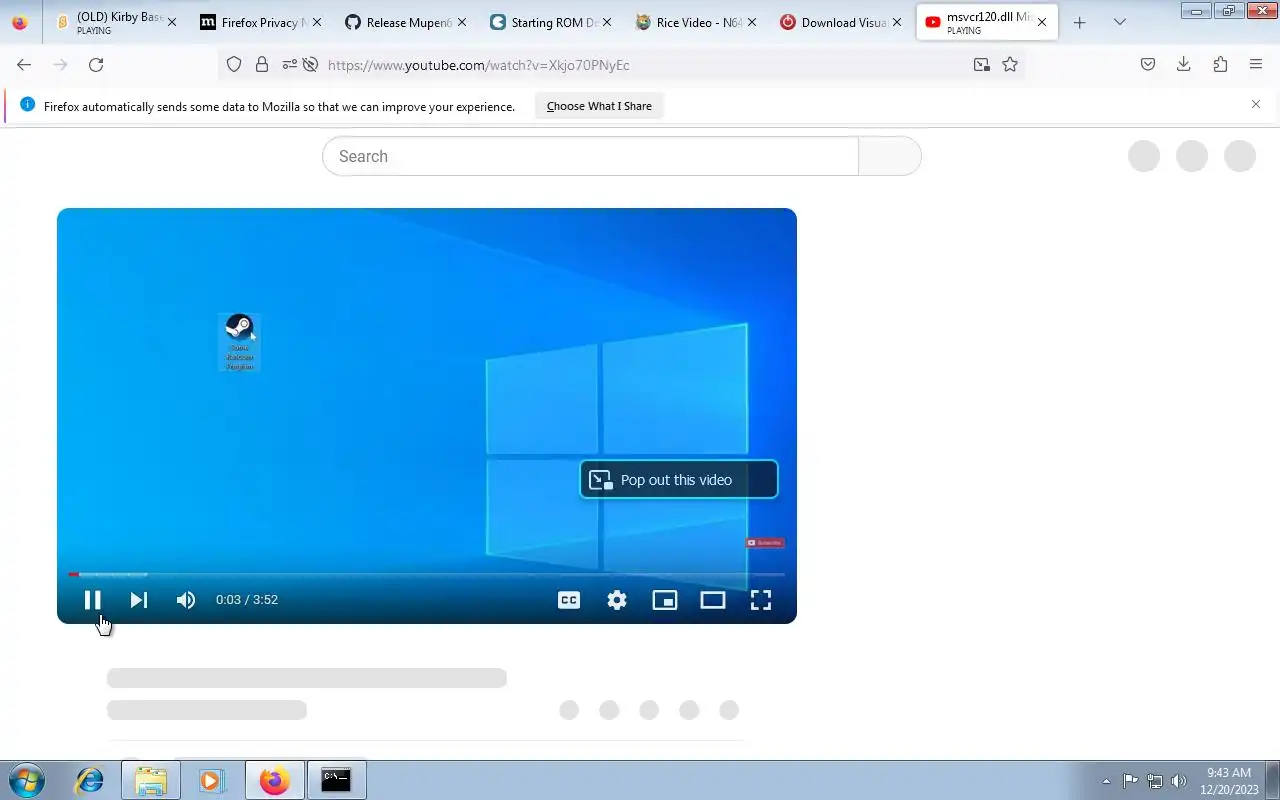
Task: Switch to theater mode
Action: tap(713, 600)
